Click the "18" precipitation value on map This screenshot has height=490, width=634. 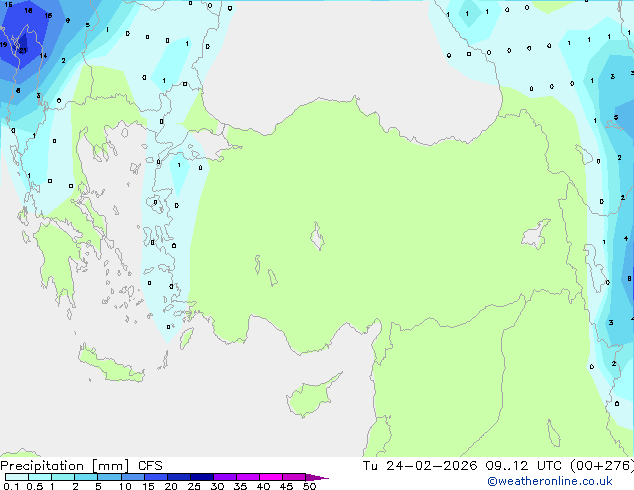(28, 11)
